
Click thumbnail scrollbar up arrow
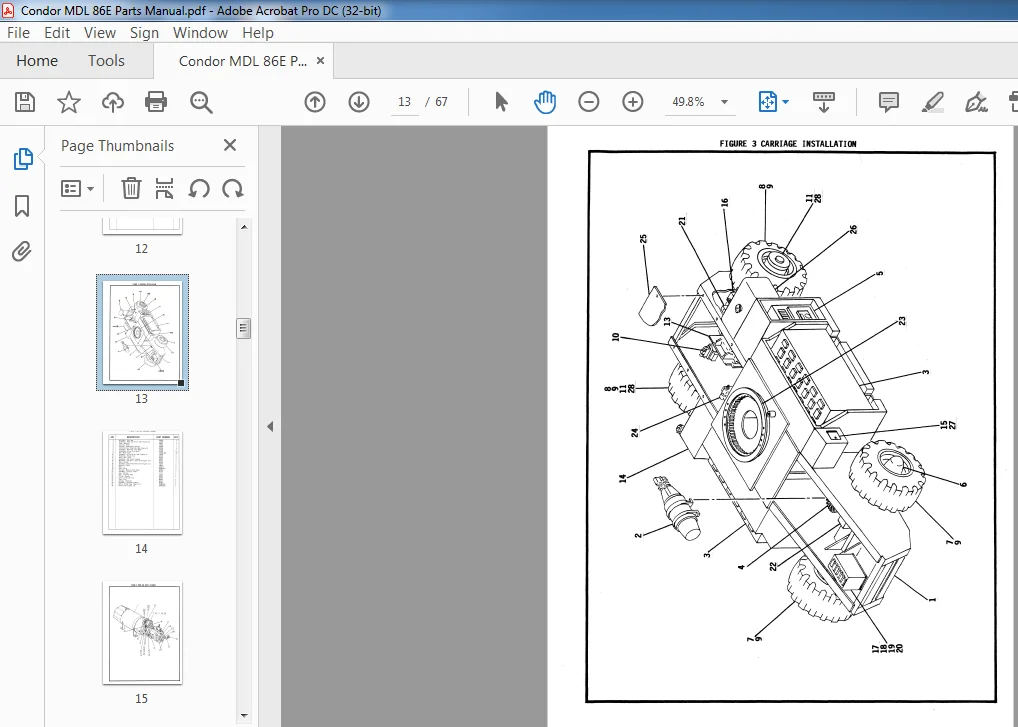click(x=244, y=227)
